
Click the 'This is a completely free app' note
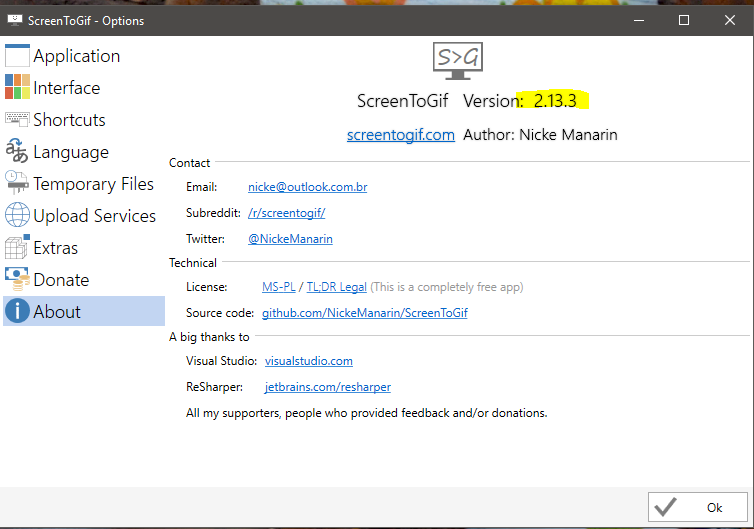coord(447,287)
